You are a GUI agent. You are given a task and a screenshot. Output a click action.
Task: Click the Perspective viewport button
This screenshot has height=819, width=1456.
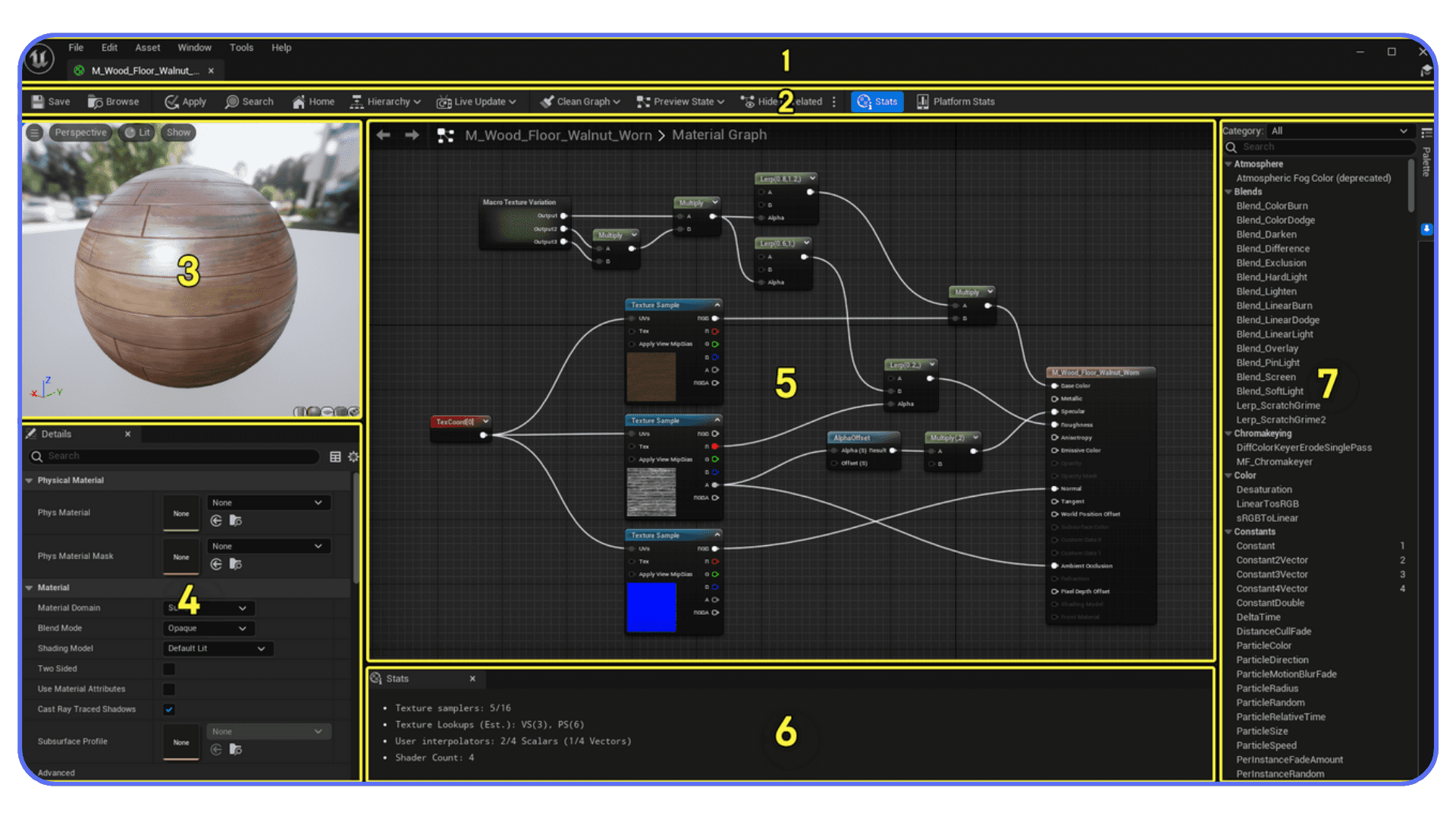[80, 133]
